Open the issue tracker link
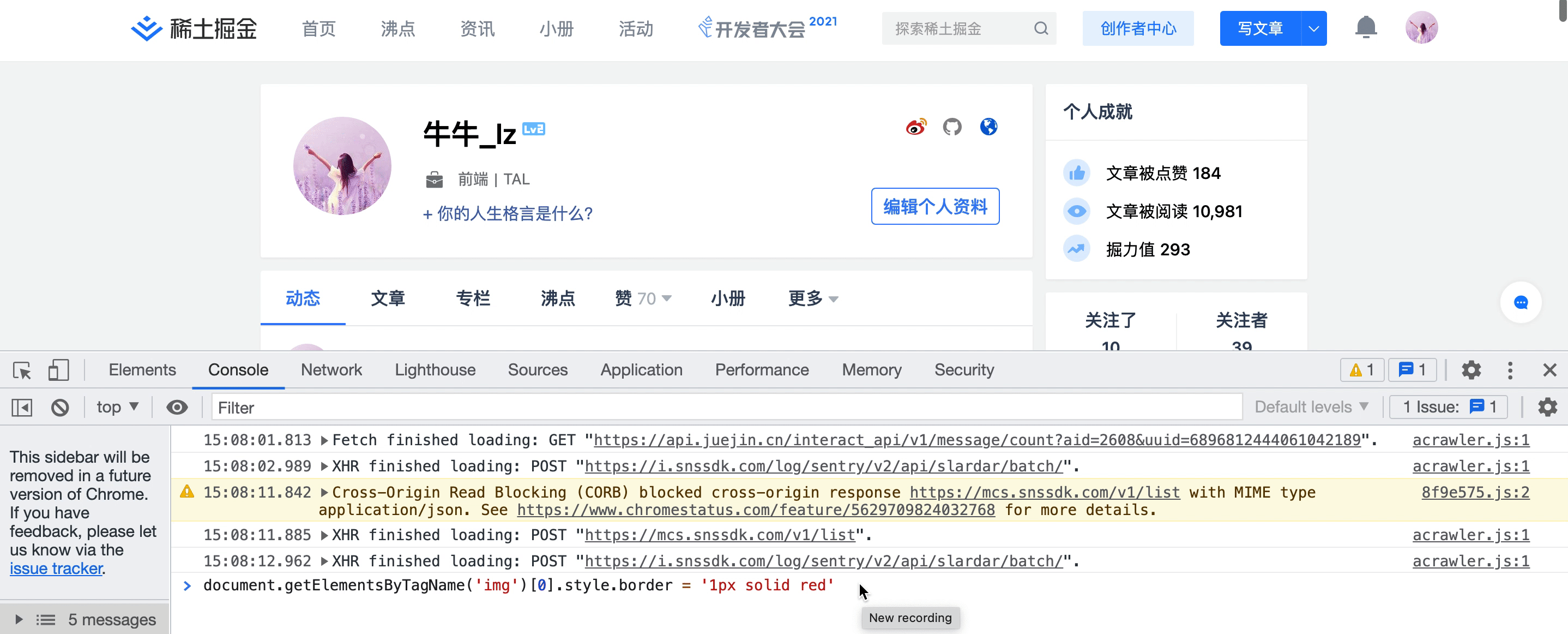The width and height of the screenshot is (1568, 634). click(56, 568)
